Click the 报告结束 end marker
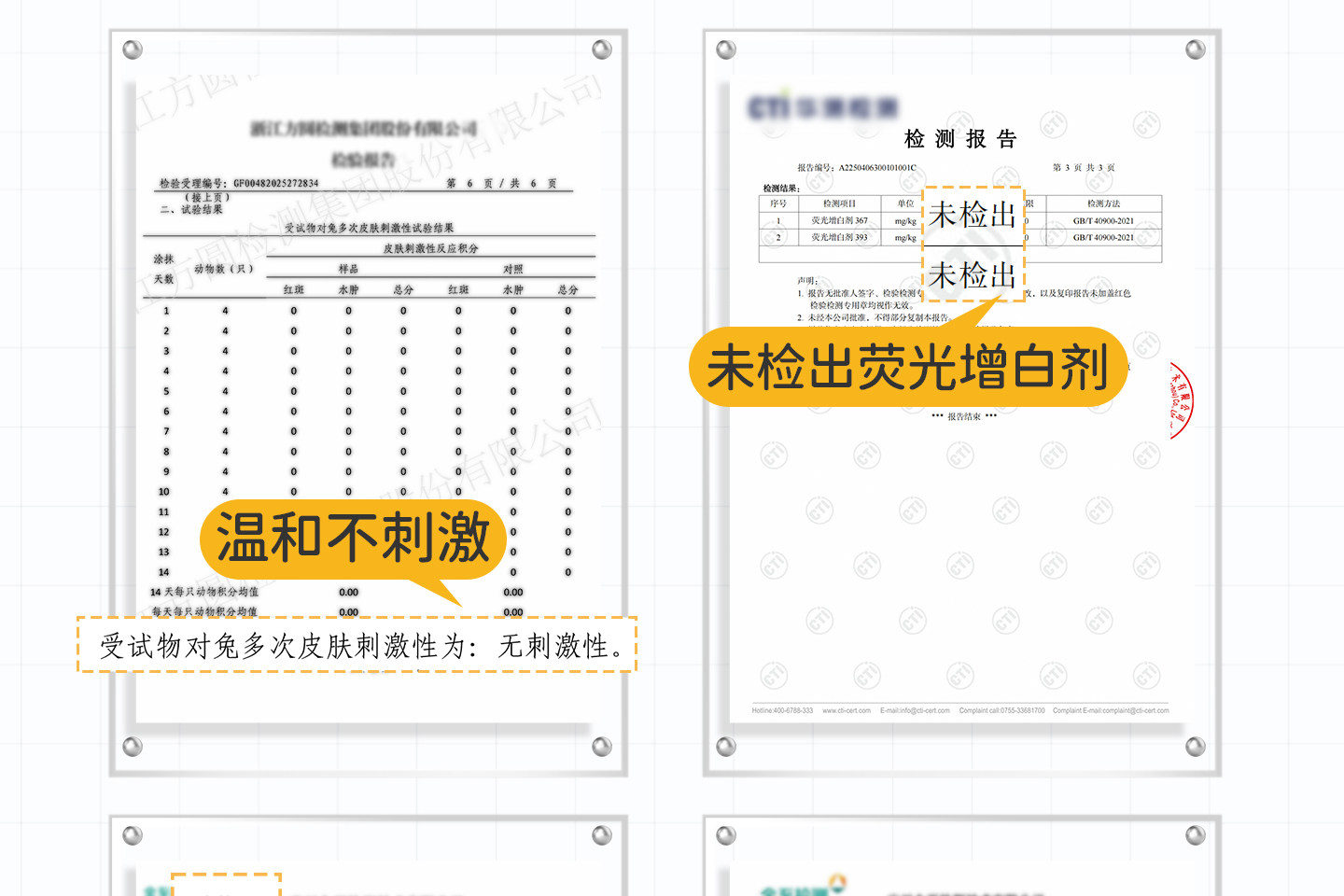 point(964,416)
